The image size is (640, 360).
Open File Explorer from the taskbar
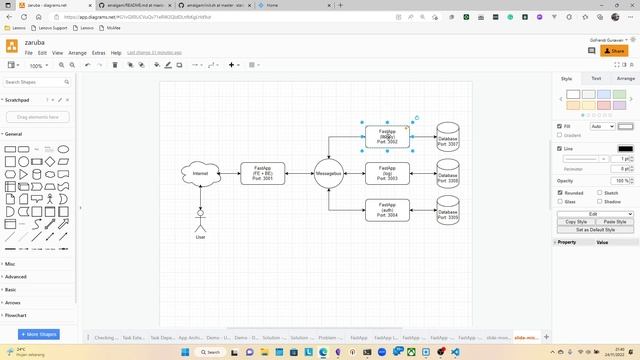pyautogui.click(x=264, y=352)
